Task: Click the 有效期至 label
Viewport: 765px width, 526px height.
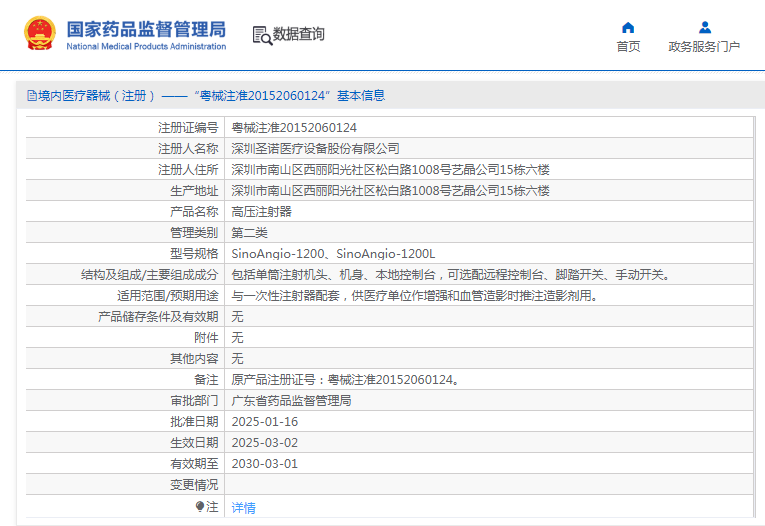Action: coord(194,464)
